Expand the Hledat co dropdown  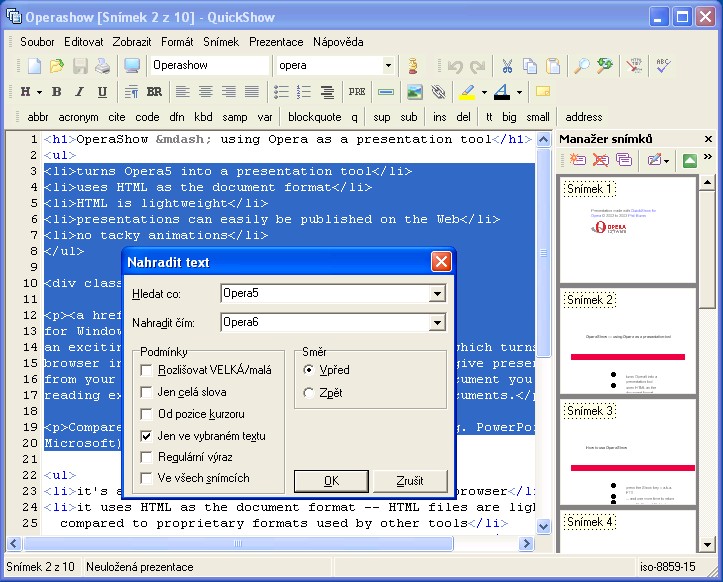click(436, 293)
